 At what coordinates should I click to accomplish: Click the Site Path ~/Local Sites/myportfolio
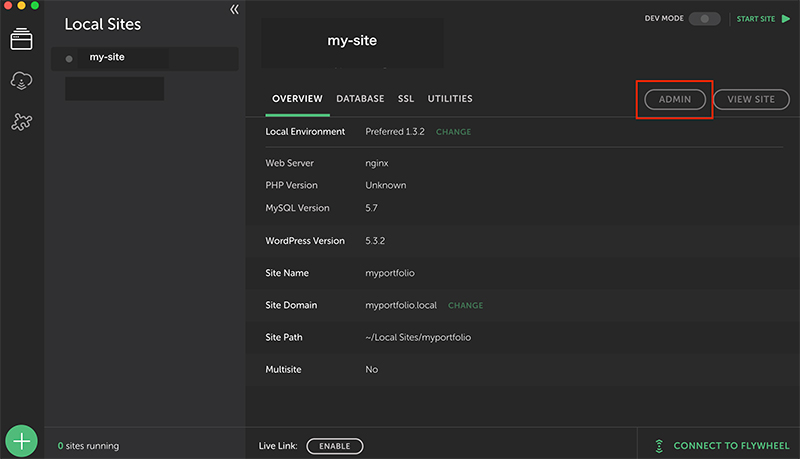(418, 337)
